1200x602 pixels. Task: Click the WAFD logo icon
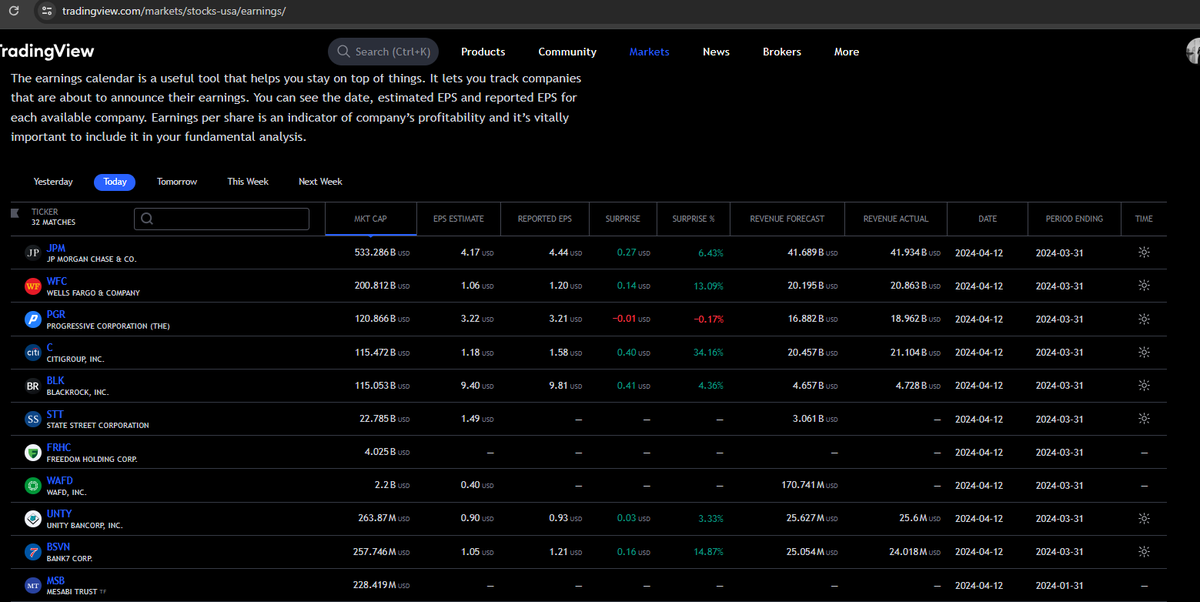(x=32, y=485)
